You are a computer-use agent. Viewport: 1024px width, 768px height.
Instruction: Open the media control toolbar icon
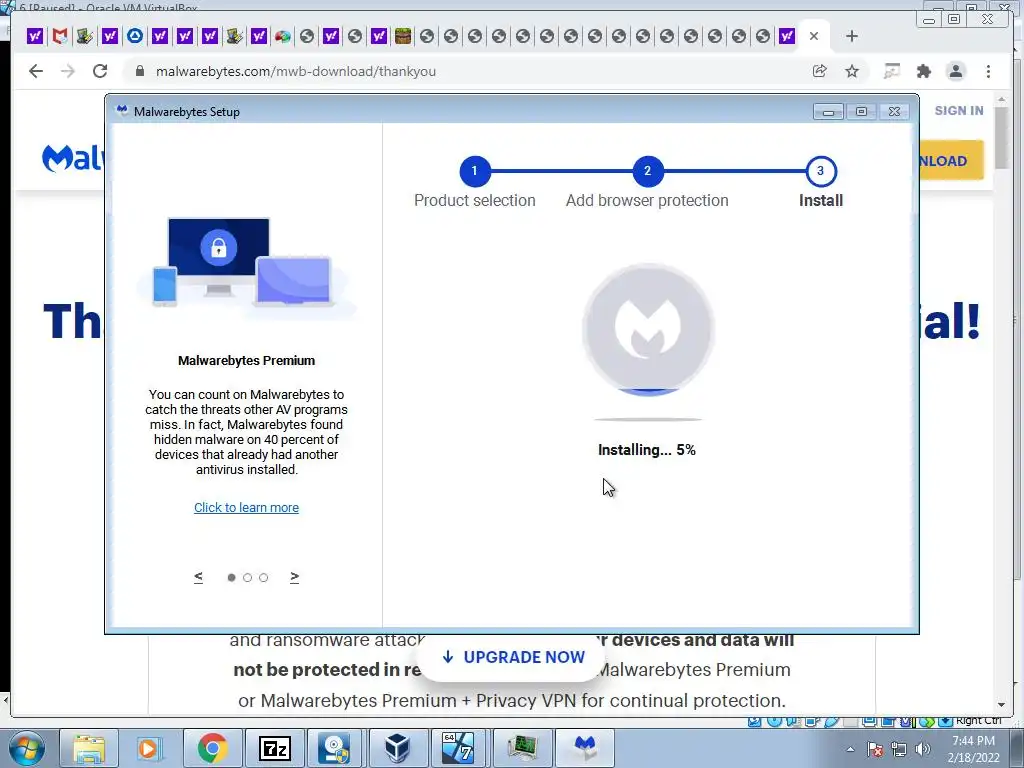point(891,71)
